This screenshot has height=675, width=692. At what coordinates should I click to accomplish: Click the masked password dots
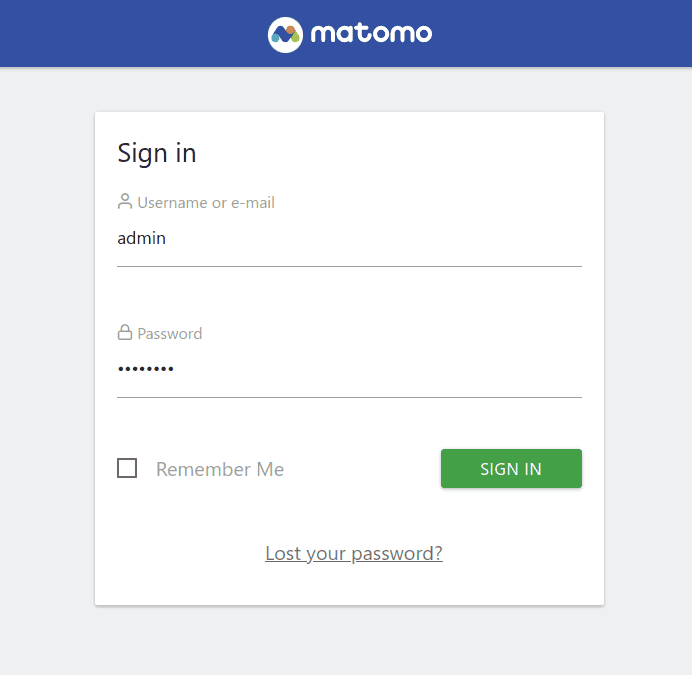click(146, 369)
